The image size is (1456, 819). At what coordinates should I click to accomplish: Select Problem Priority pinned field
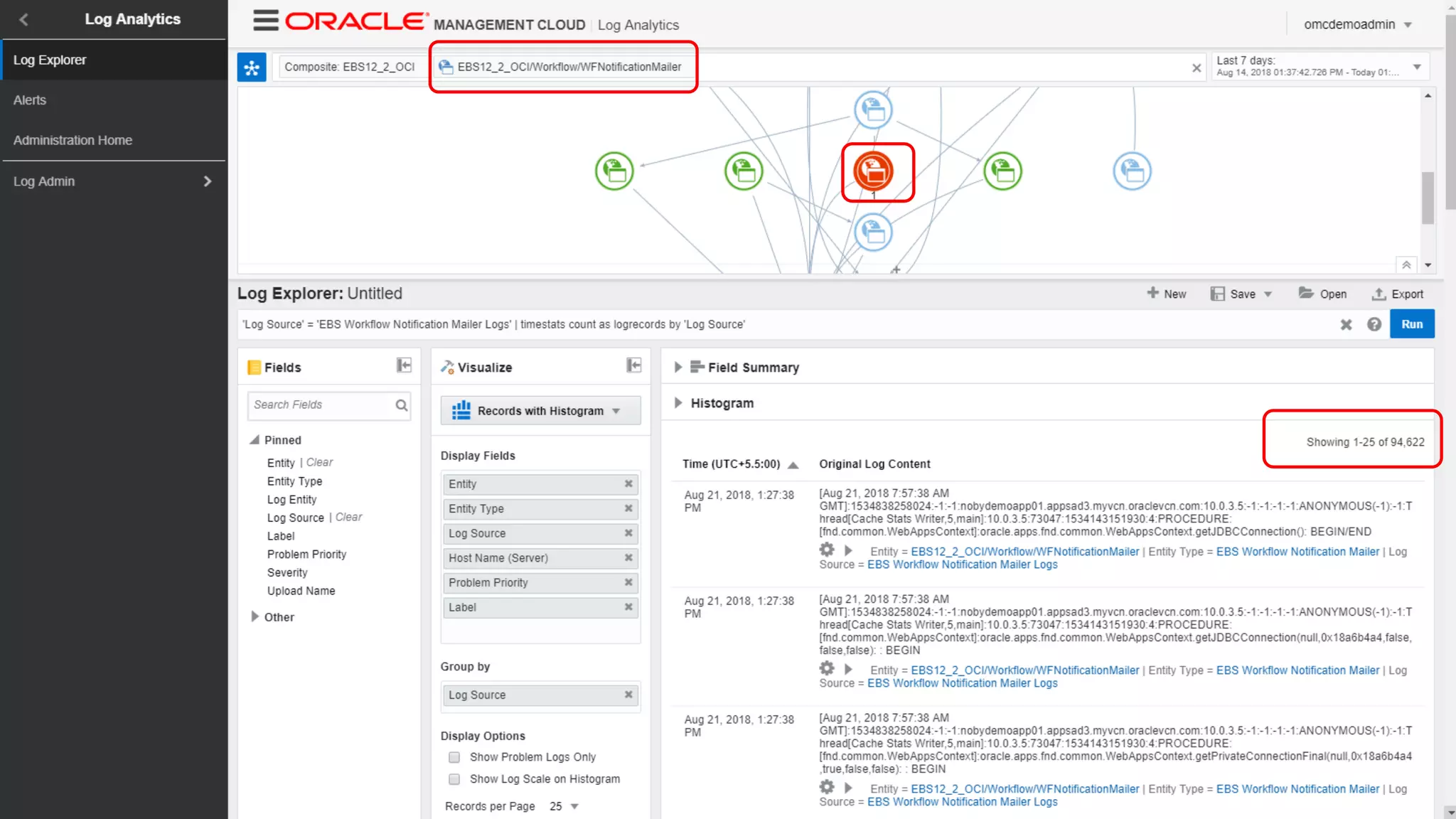pos(306,554)
